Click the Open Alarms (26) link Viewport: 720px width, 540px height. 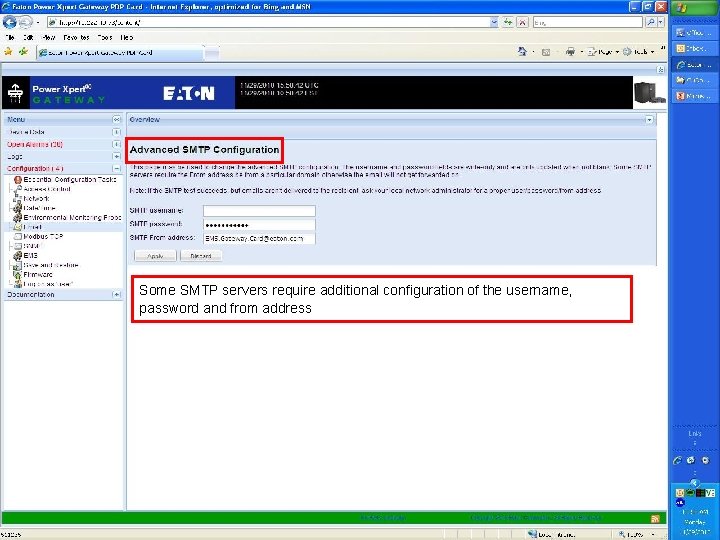[35, 144]
